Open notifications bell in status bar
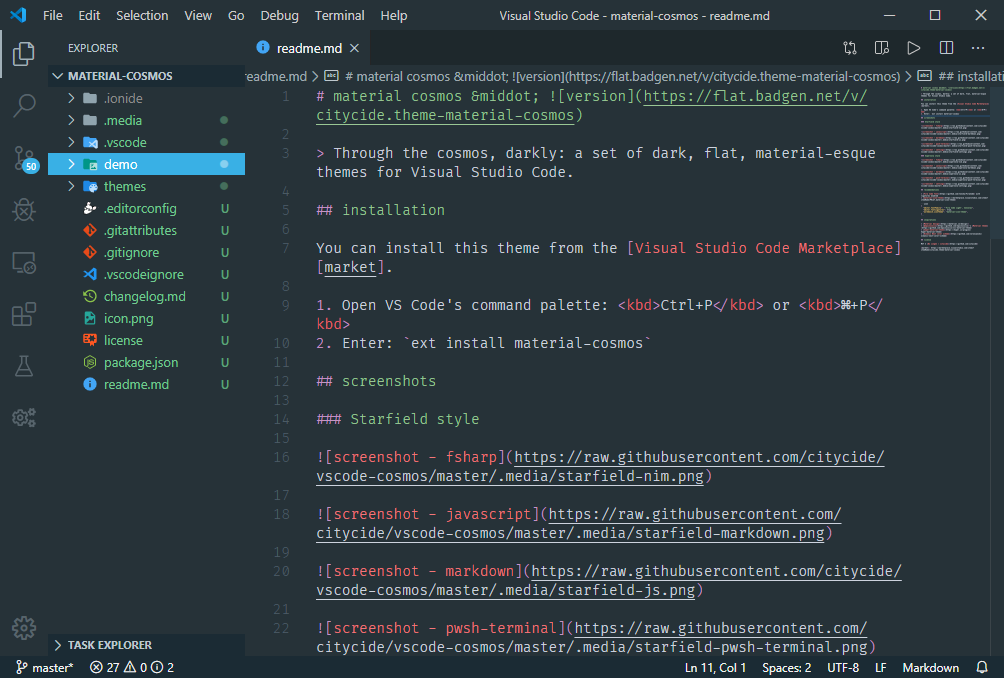This screenshot has width=1004, height=678. [982, 668]
